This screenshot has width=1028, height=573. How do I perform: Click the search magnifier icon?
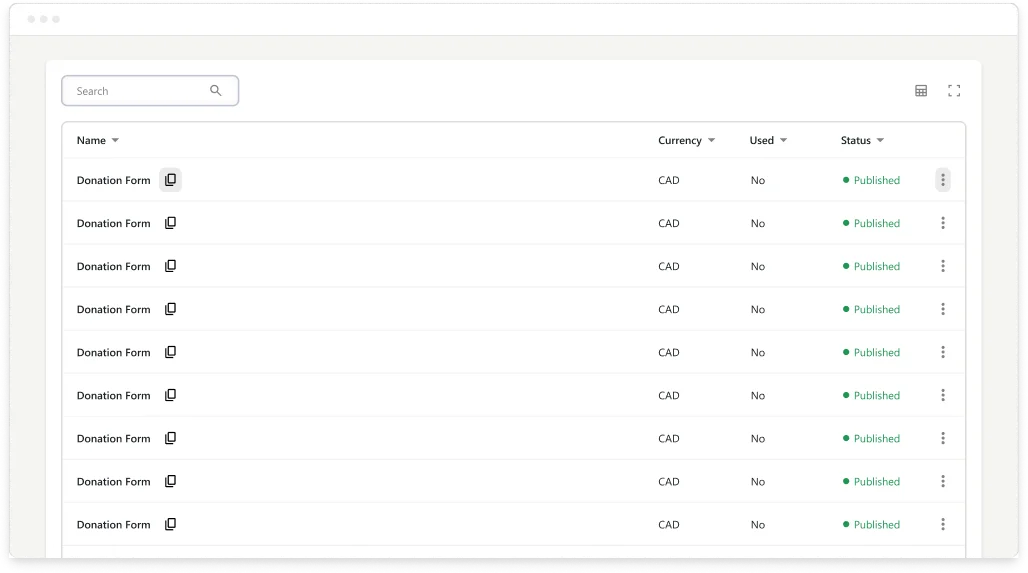[216, 91]
